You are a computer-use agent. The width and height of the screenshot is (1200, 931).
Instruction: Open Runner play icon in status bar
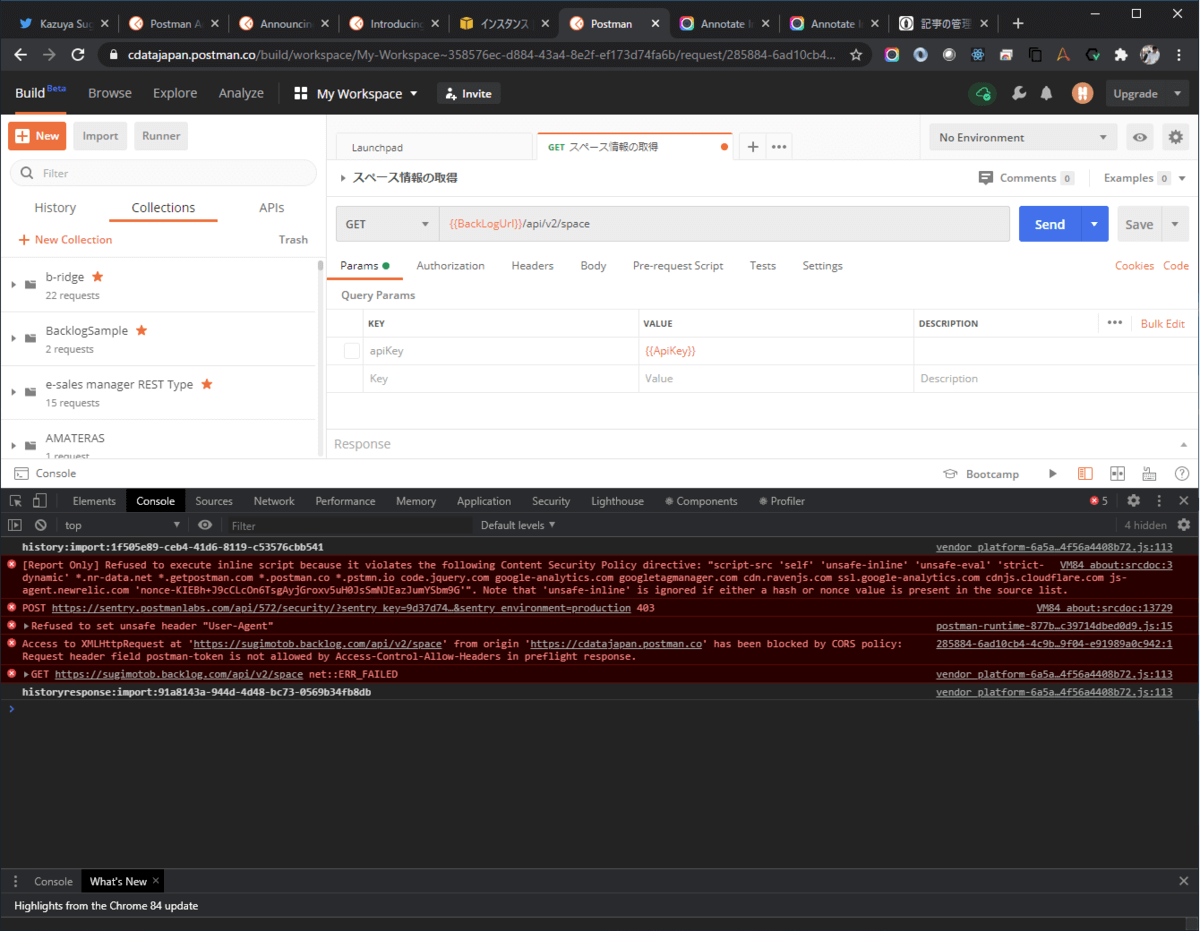point(1052,474)
